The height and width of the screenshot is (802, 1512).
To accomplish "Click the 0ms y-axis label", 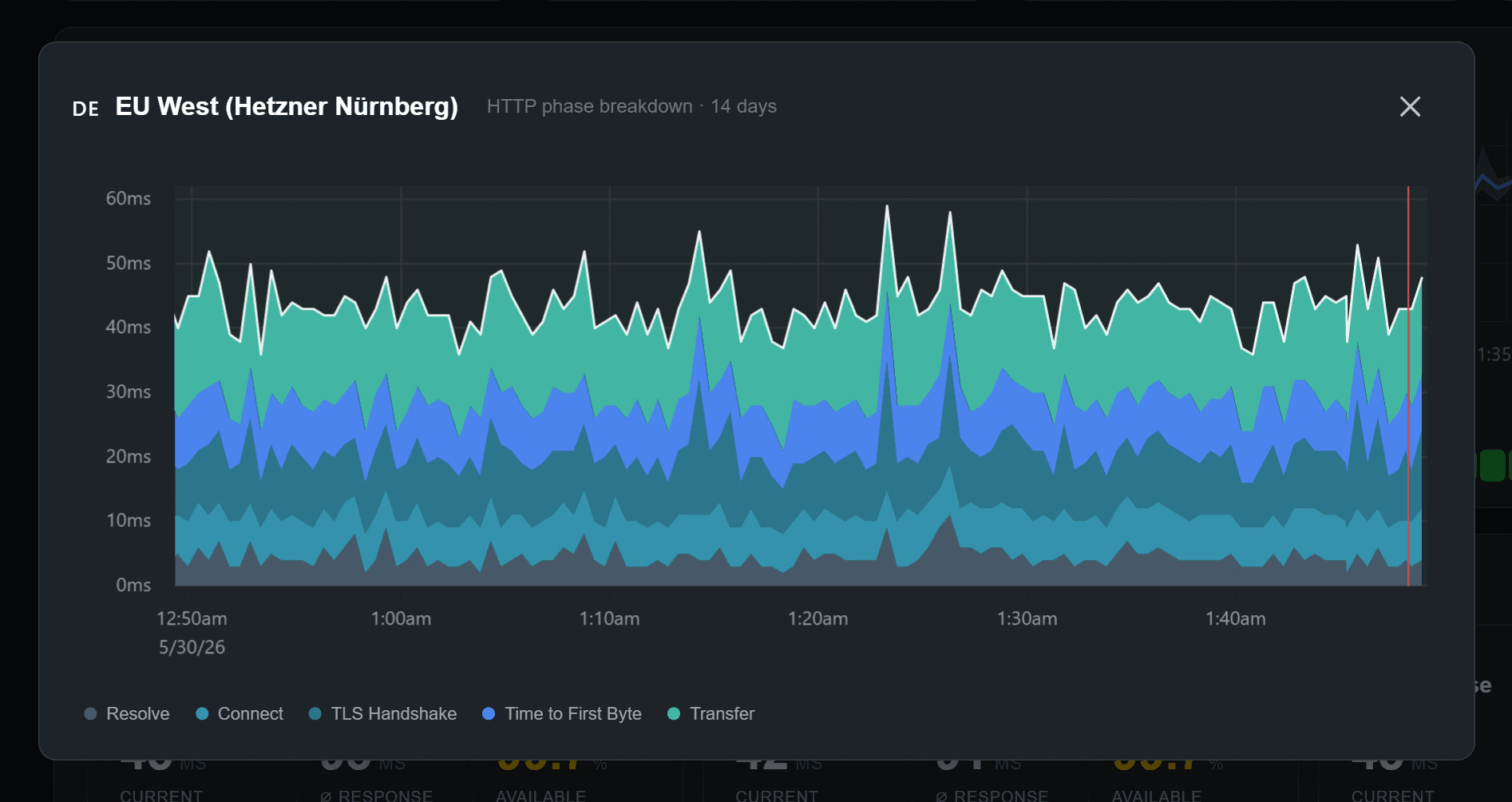I will tap(133, 585).
